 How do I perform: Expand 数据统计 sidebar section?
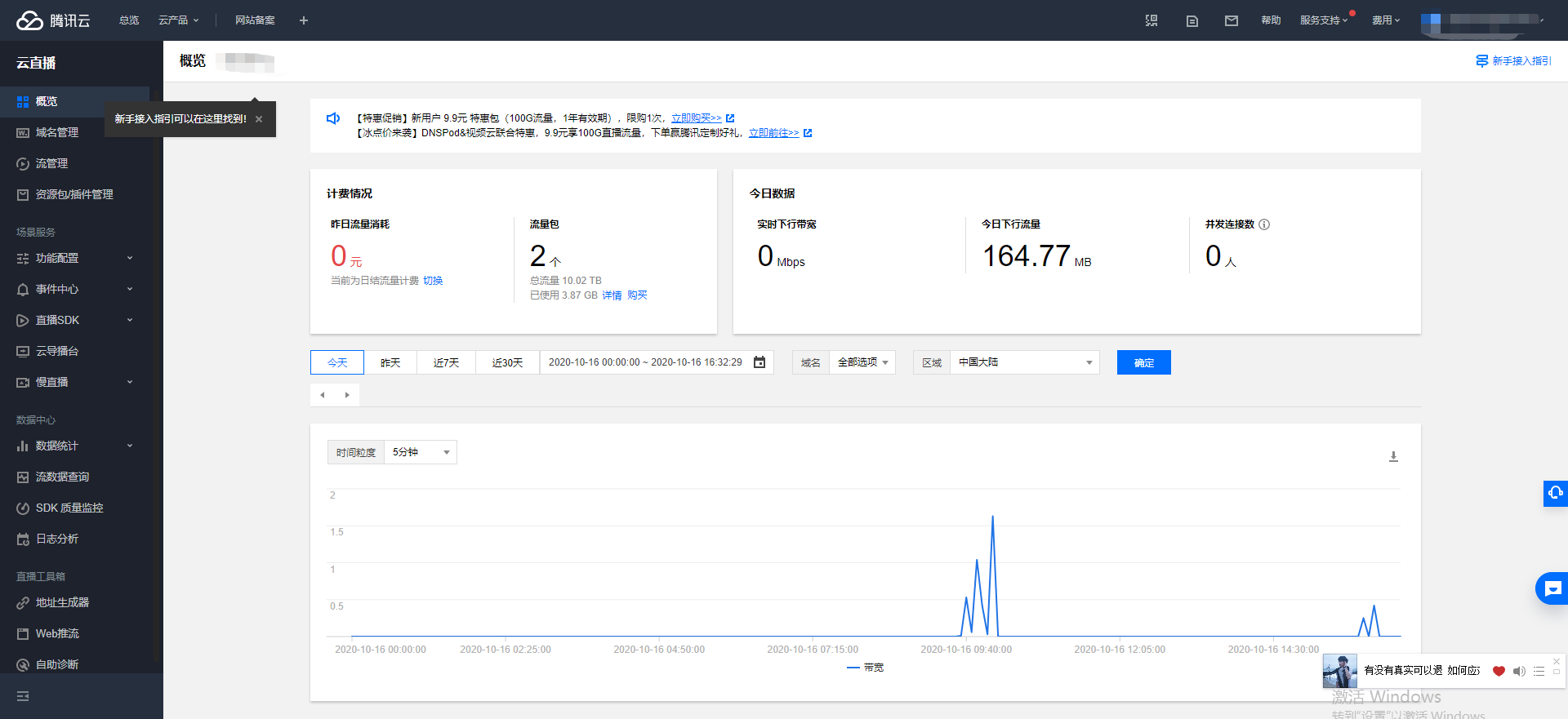pyautogui.click(x=75, y=446)
